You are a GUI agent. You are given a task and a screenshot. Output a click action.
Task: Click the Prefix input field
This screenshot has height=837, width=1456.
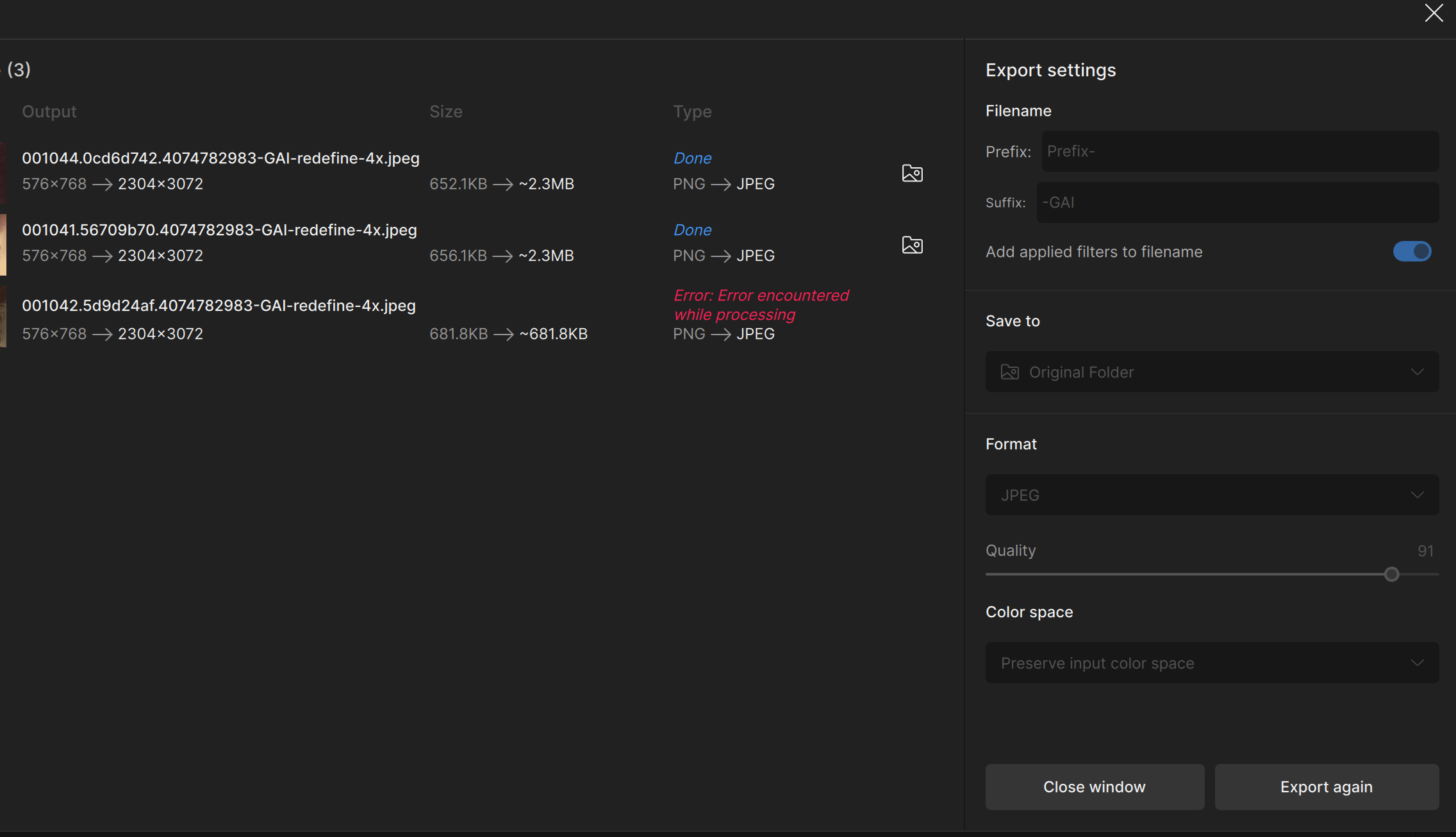pyautogui.click(x=1240, y=151)
